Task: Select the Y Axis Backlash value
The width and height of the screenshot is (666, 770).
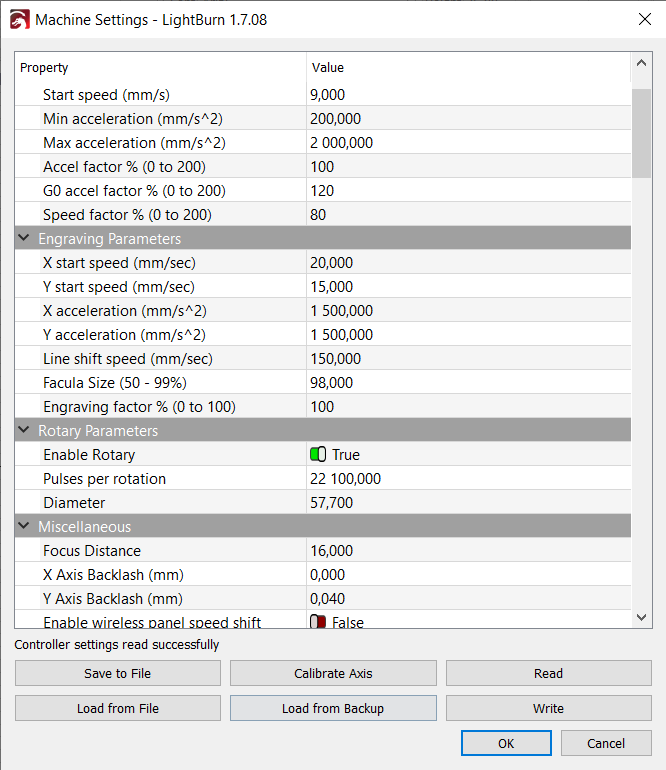Action: pos(469,598)
